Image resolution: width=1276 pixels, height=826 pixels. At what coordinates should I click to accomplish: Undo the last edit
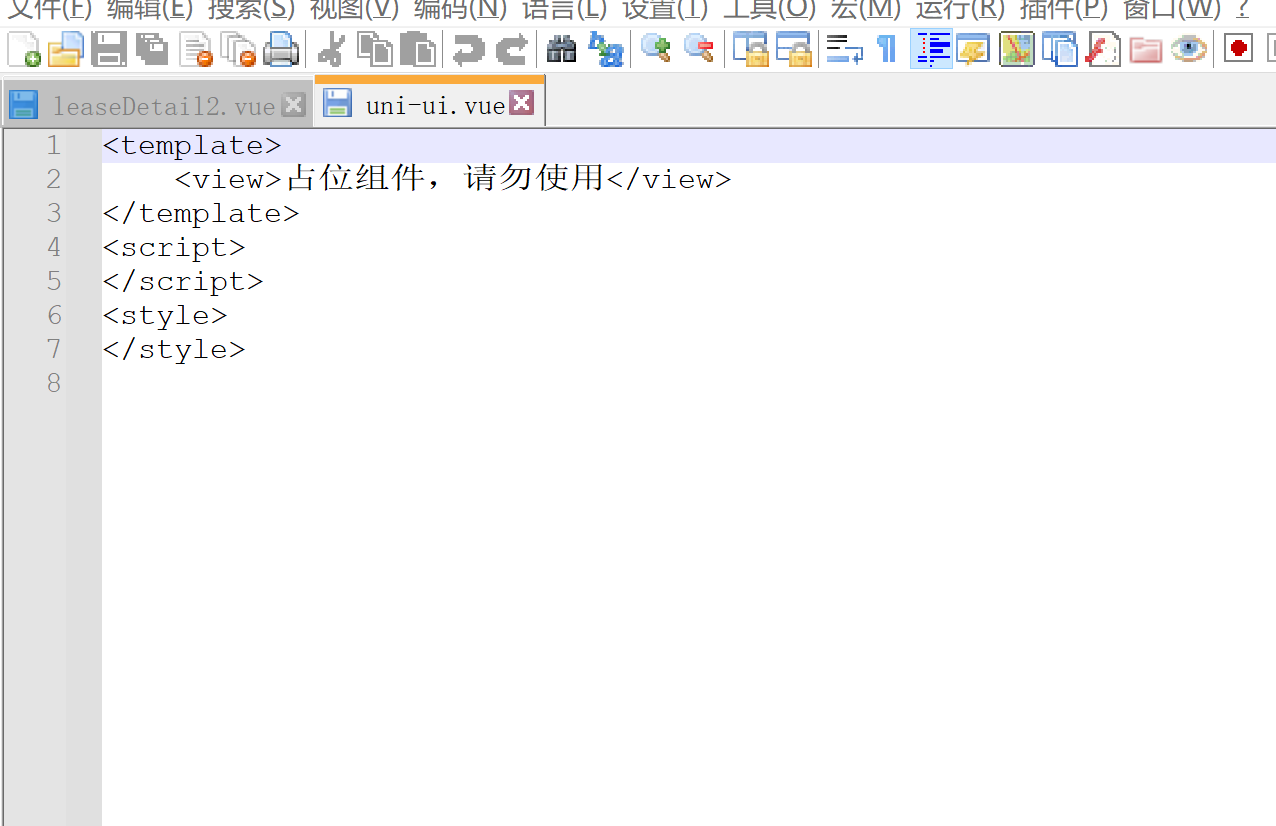click(467, 49)
